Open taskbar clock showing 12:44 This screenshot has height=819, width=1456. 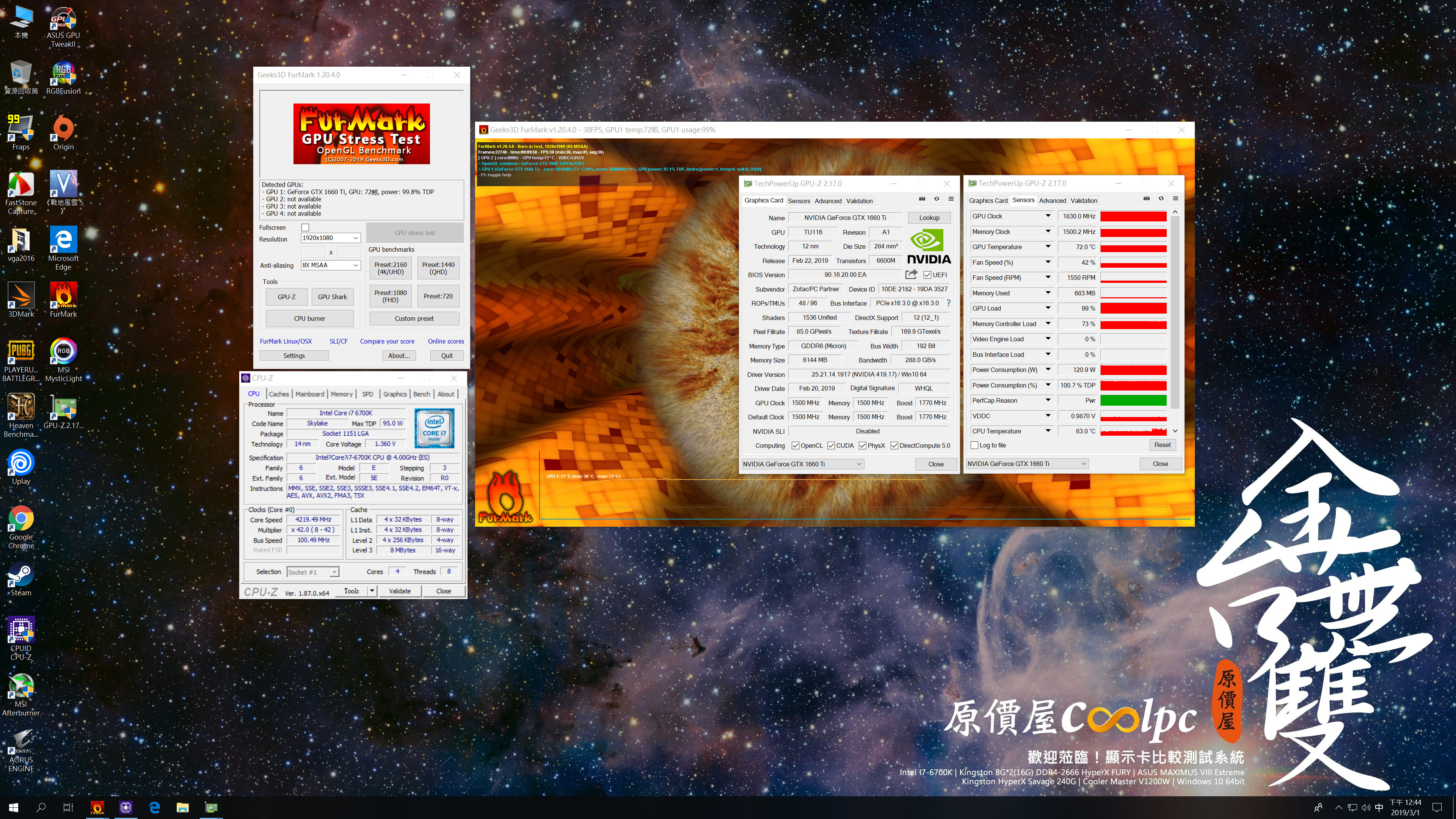tap(1405, 808)
